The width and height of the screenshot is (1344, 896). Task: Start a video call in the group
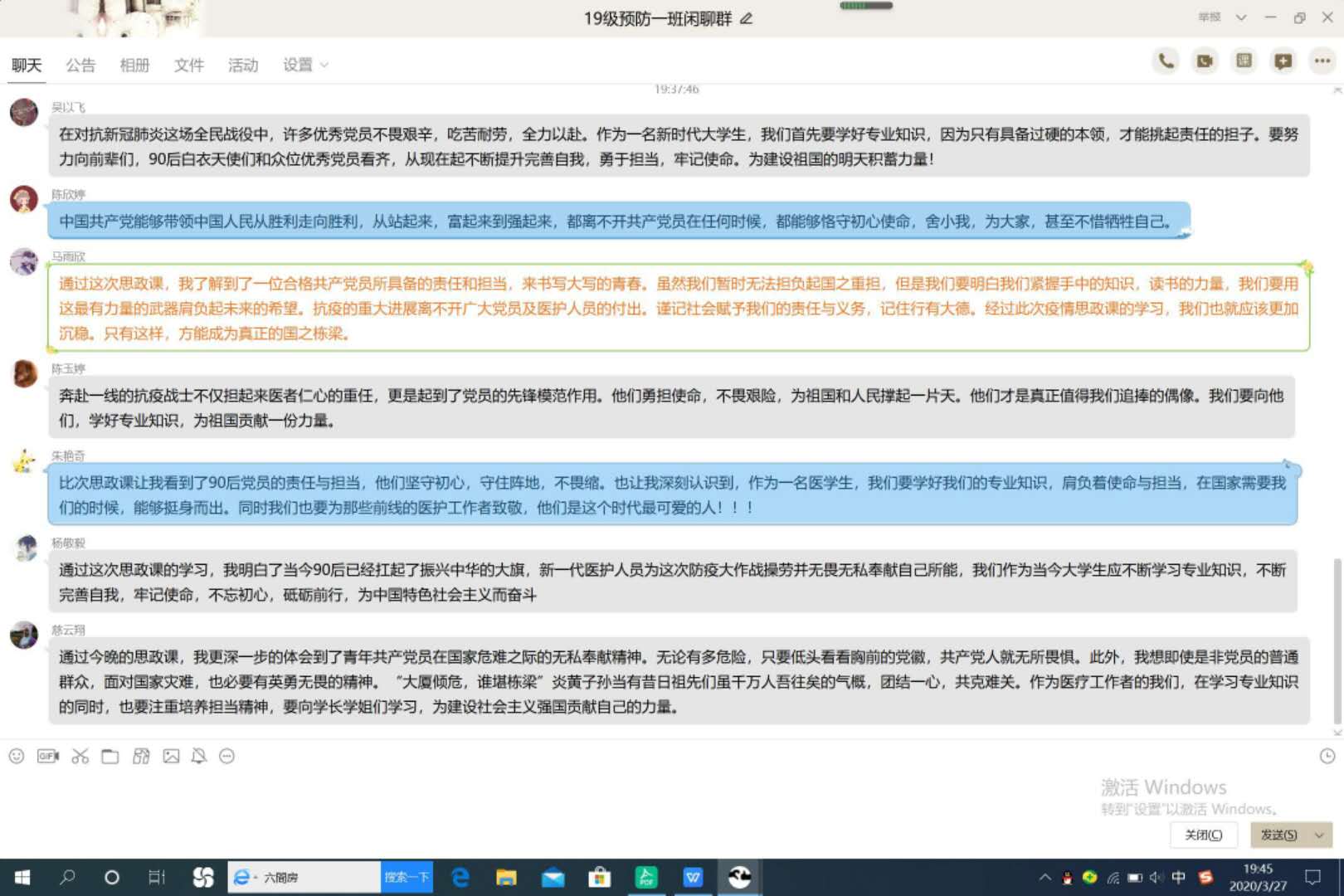tap(1205, 61)
